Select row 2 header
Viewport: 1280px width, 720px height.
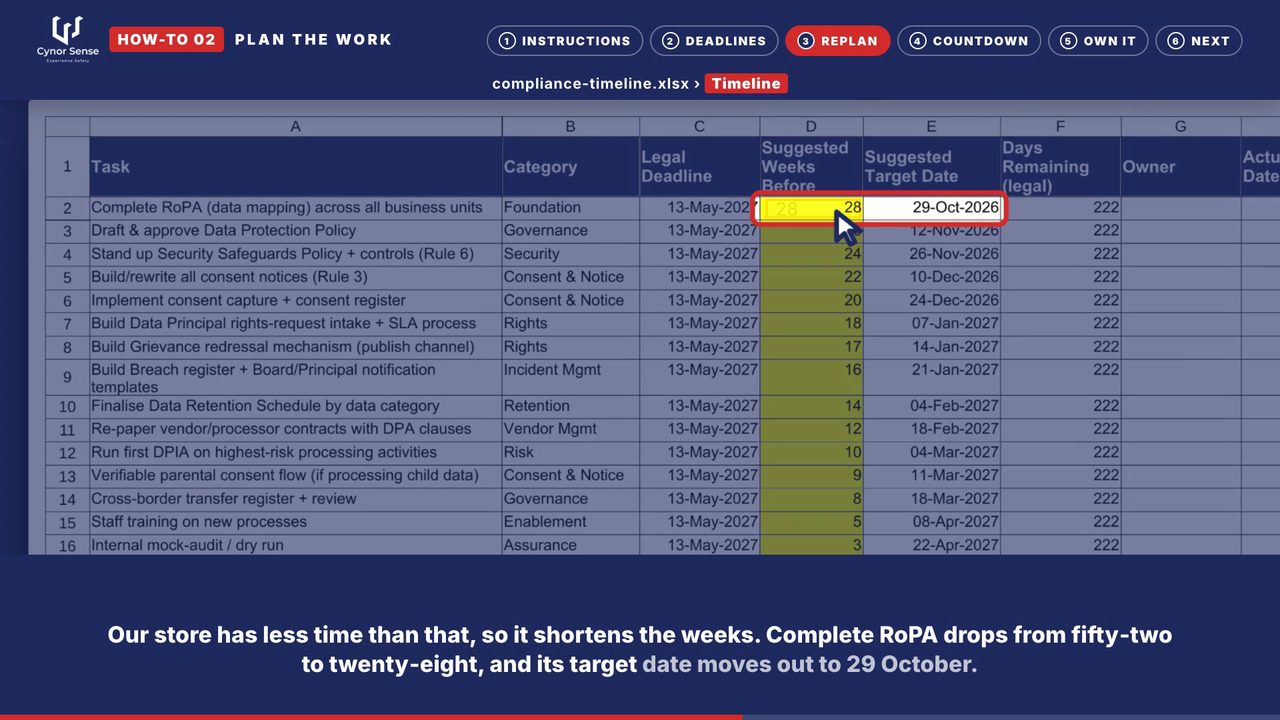click(x=67, y=208)
